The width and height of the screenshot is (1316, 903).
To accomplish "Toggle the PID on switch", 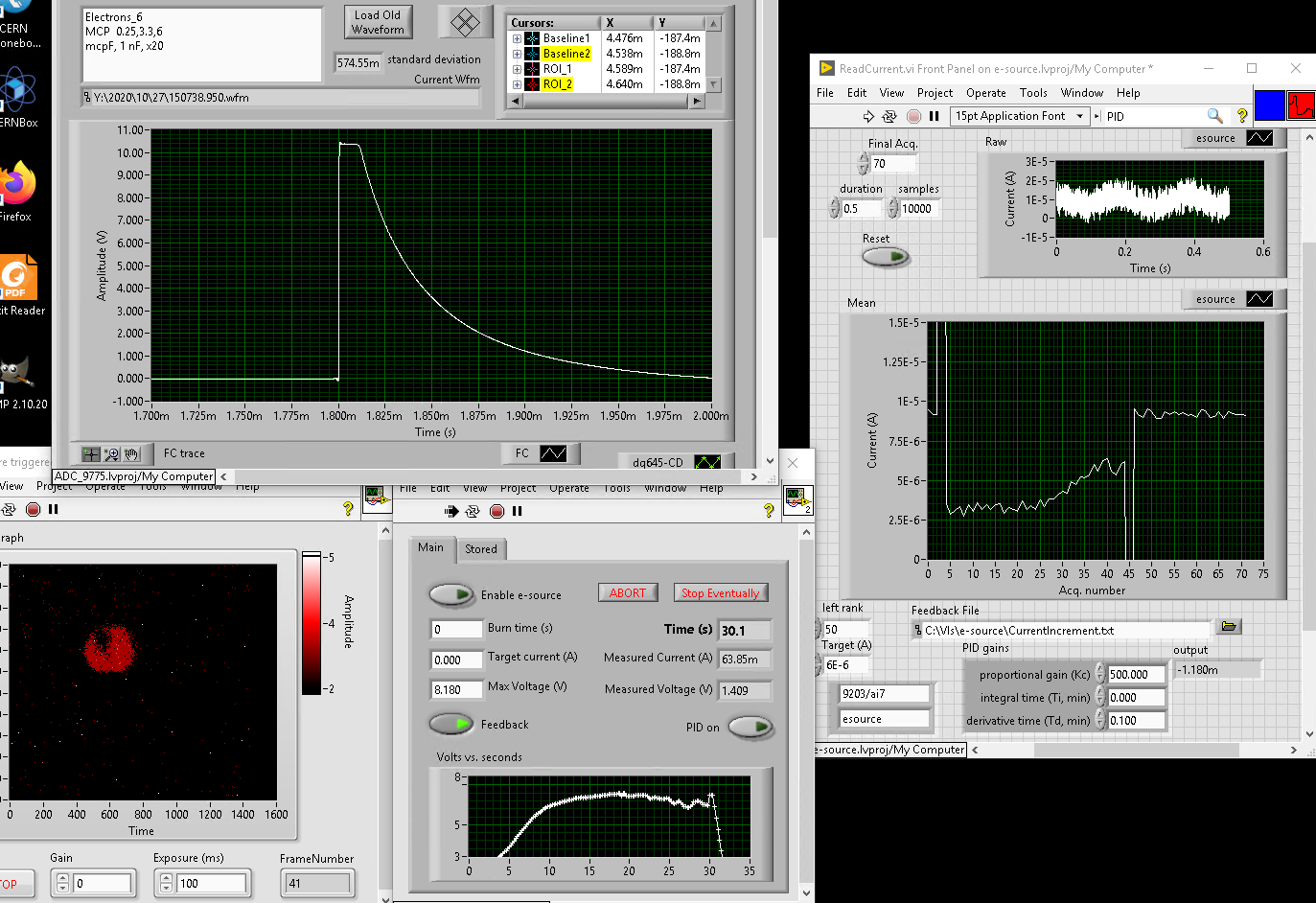I will point(750,728).
